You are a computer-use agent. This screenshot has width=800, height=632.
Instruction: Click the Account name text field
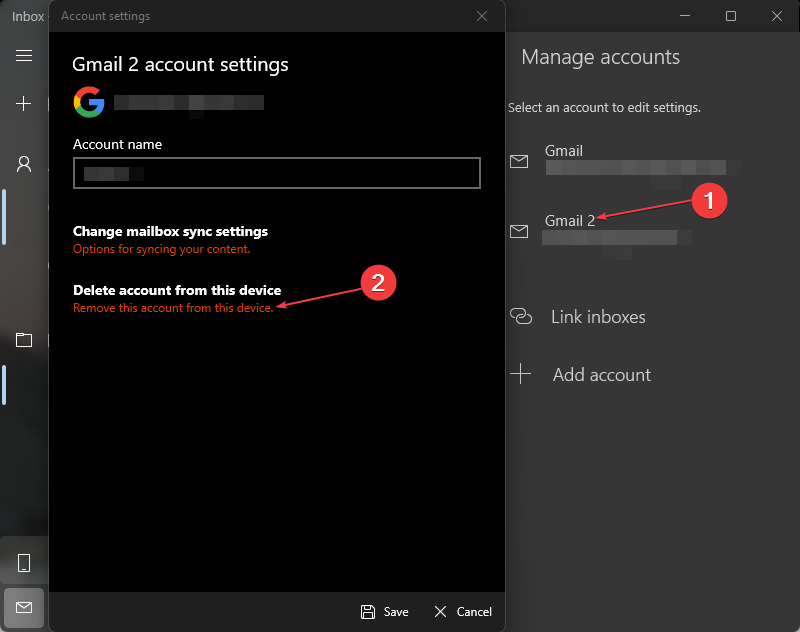[x=277, y=174]
